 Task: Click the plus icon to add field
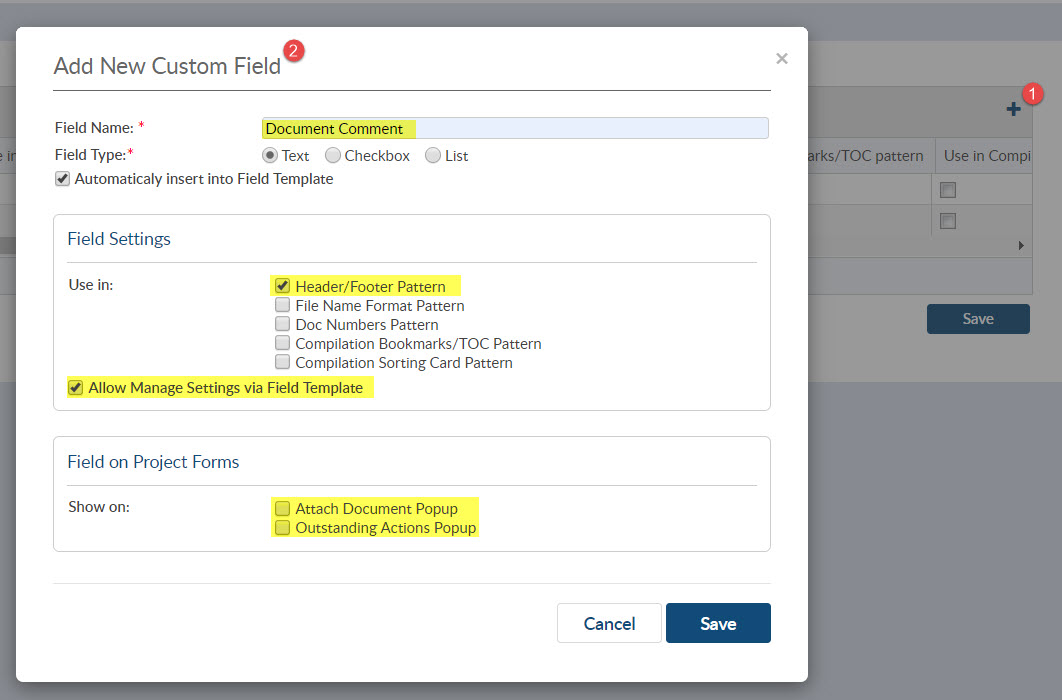tap(1013, 109)
